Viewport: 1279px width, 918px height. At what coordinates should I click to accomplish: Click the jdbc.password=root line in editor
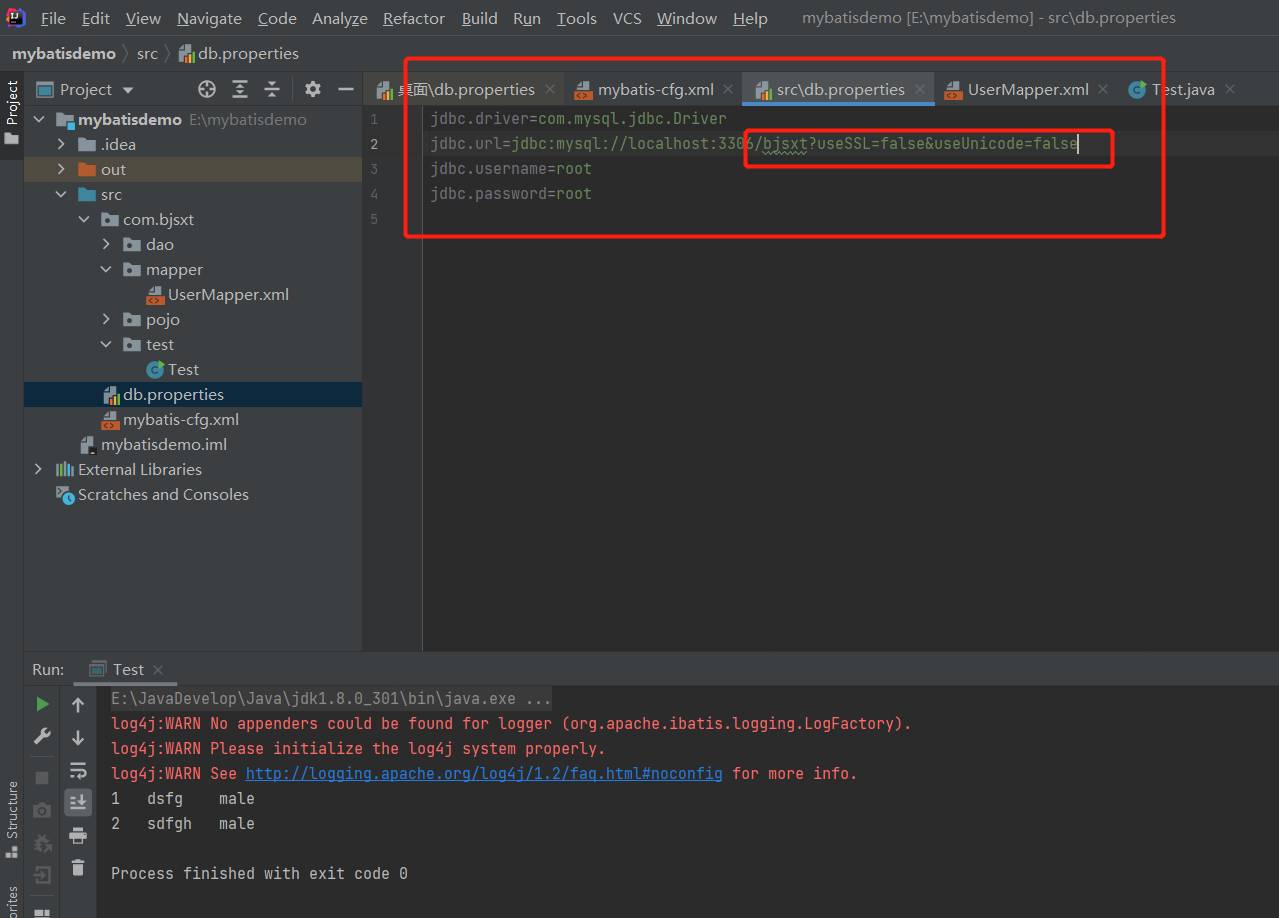point(511,194)
